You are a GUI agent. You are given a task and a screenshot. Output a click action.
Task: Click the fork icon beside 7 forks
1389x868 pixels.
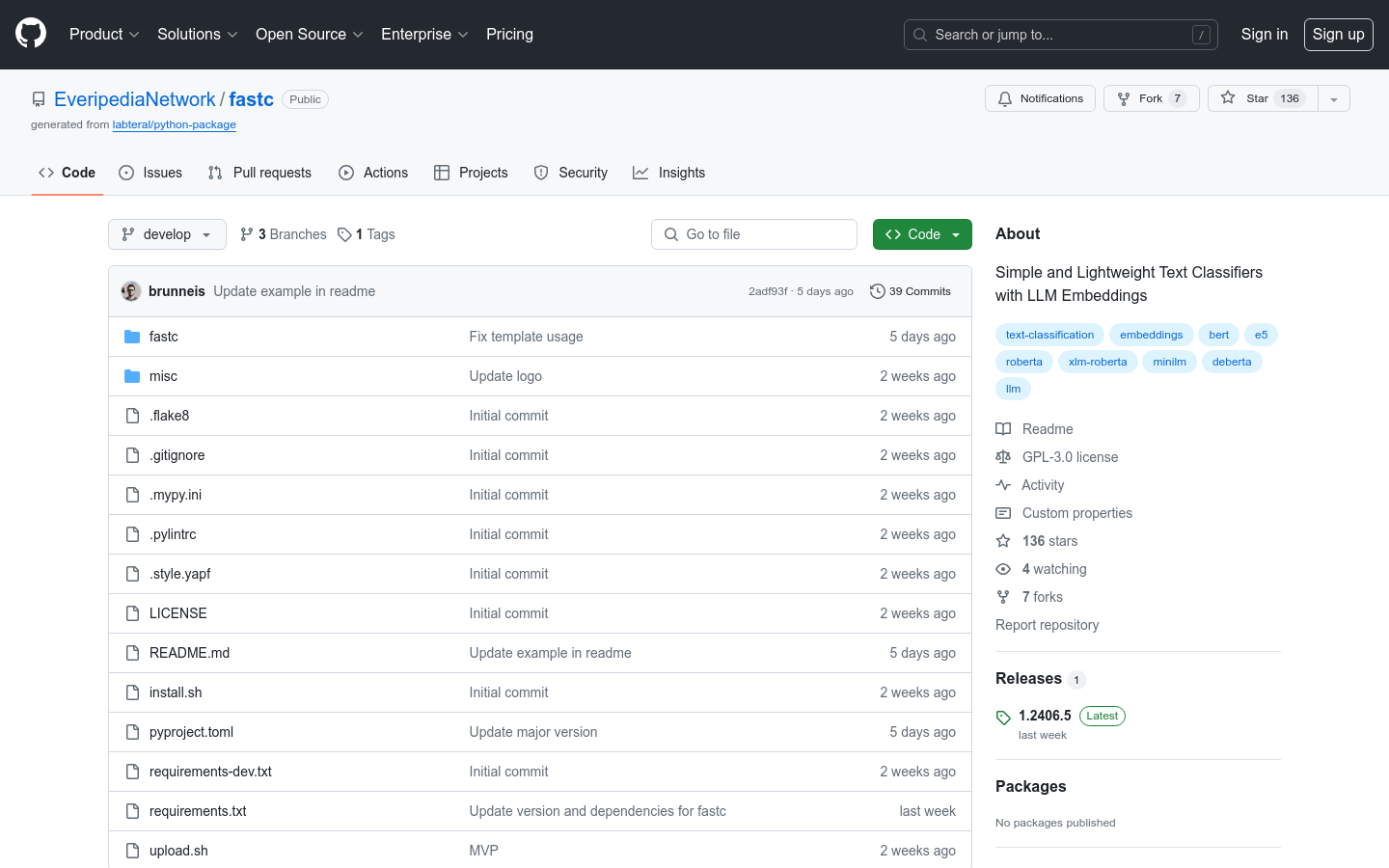[x=1003, y=597]
